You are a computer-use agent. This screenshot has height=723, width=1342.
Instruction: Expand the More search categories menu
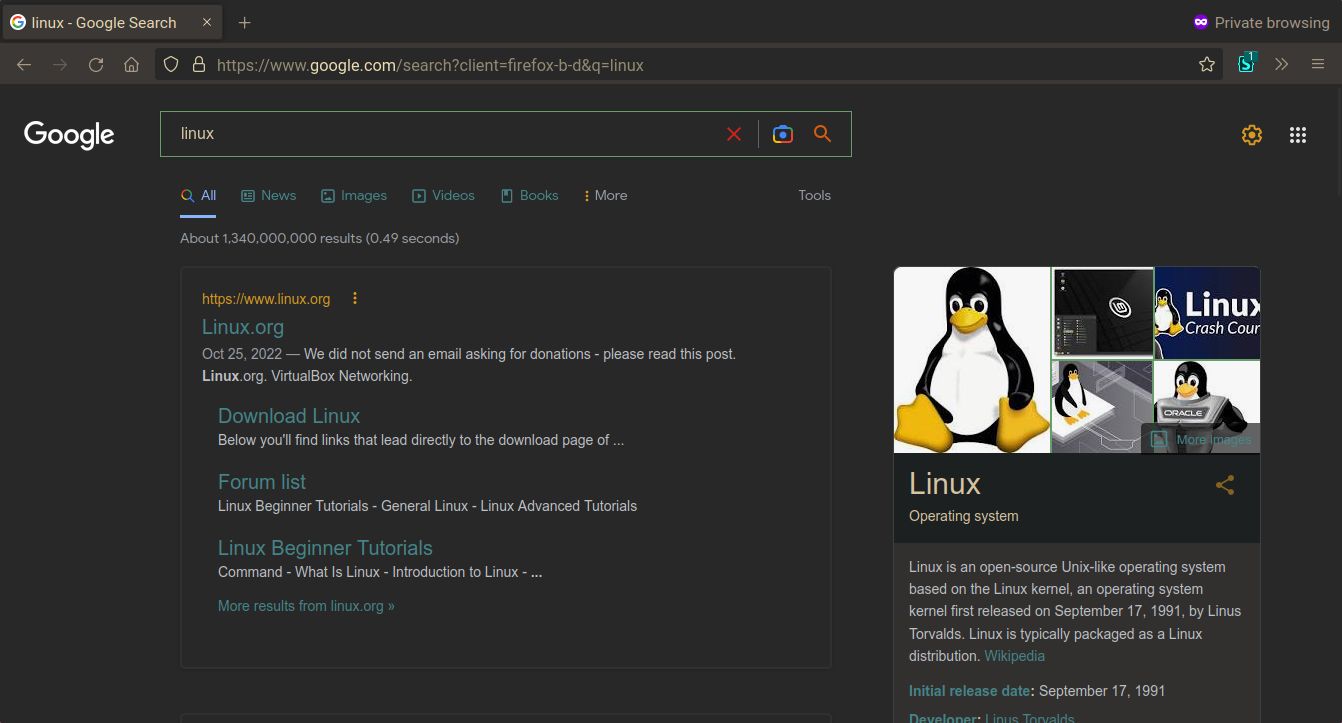[x=606, y=196]
